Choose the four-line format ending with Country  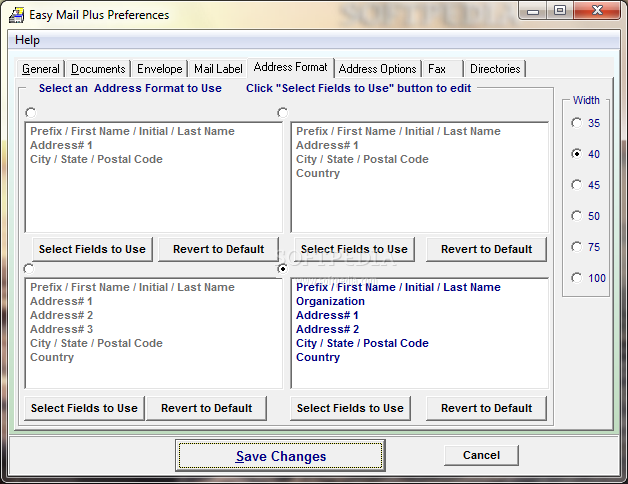click(282, 113)
